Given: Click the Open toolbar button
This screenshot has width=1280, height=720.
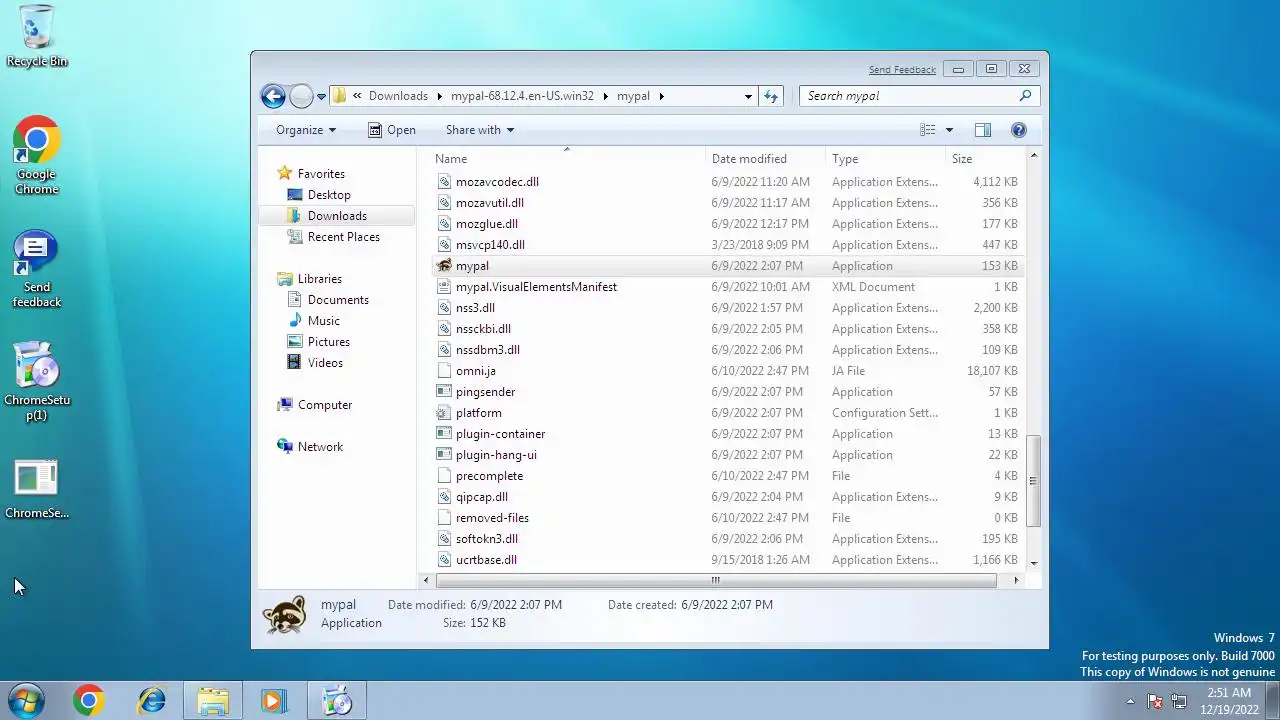Looking at the screenshot, I should coord(391,130).
